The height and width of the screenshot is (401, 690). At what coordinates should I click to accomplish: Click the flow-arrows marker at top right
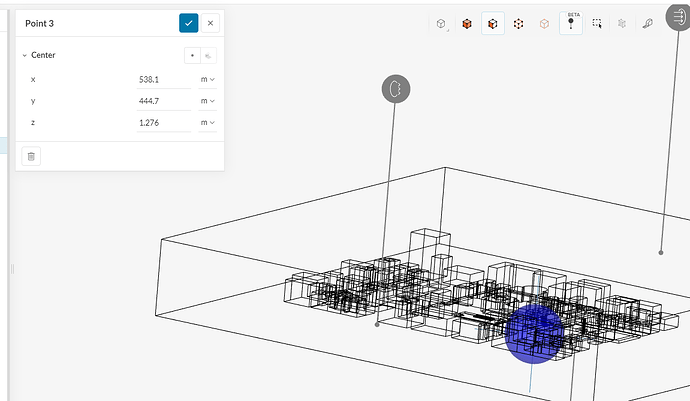(679, 17)
